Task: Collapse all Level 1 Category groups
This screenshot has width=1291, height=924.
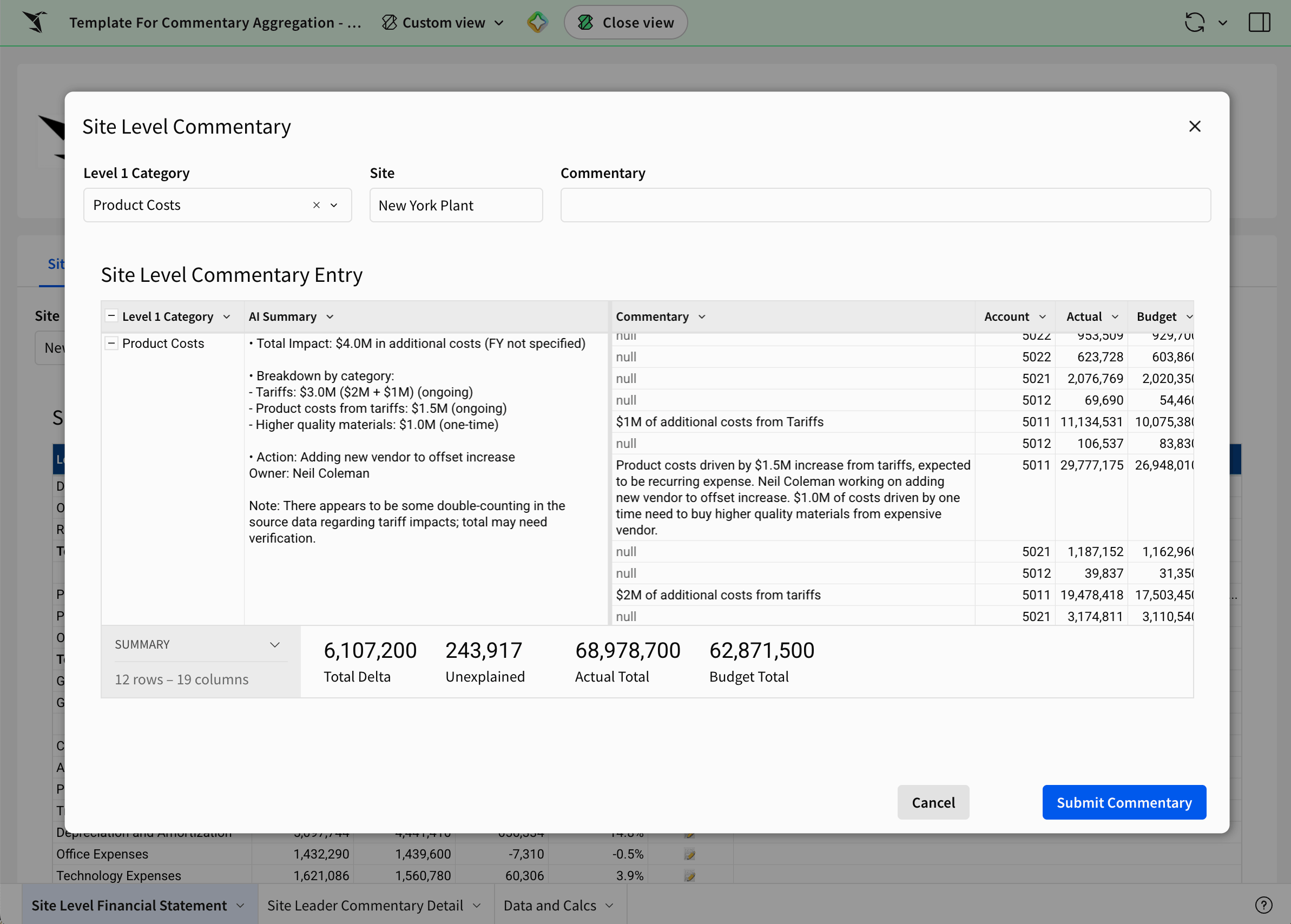Action: [x=111, y=316]
